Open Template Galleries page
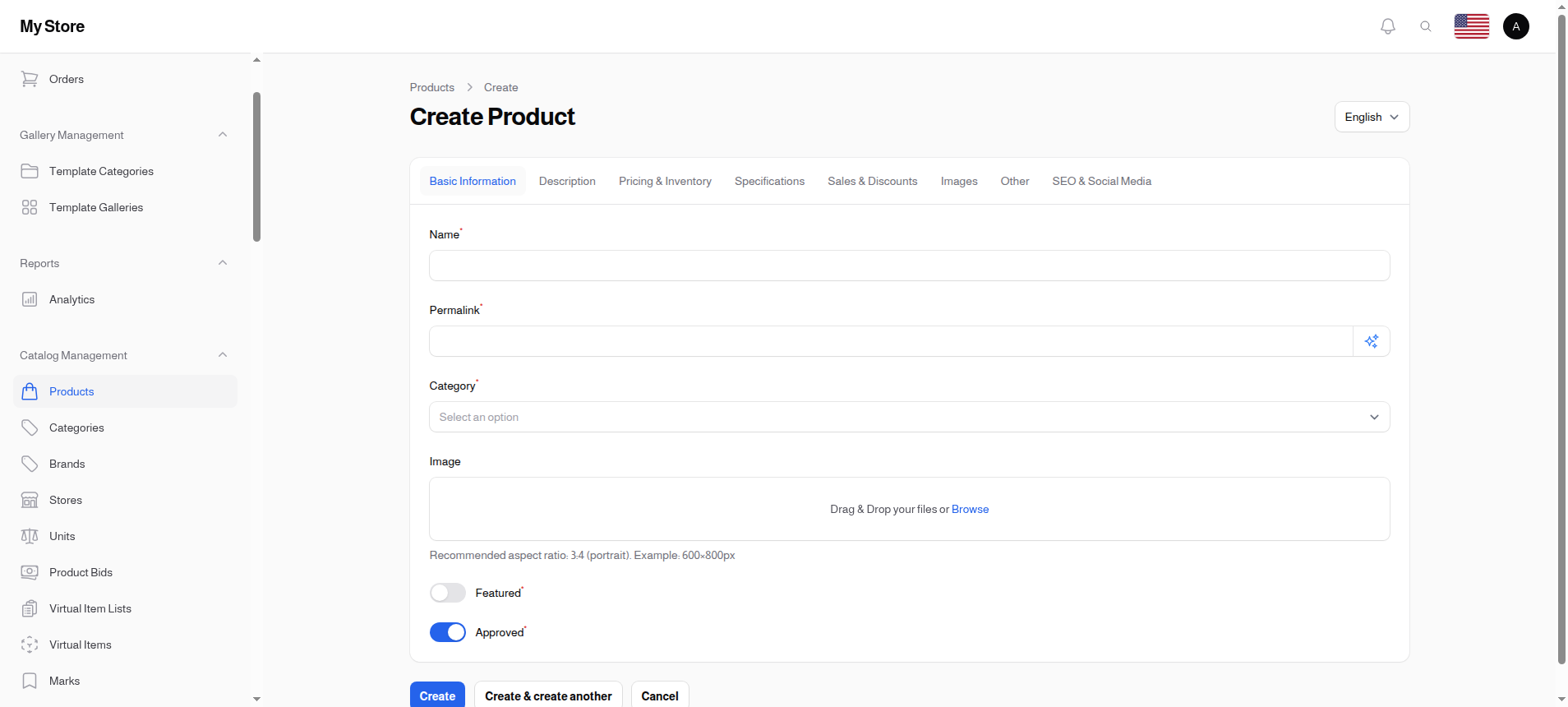The width and height of the screenshot is (1568, 707). (x=125, y=207)
